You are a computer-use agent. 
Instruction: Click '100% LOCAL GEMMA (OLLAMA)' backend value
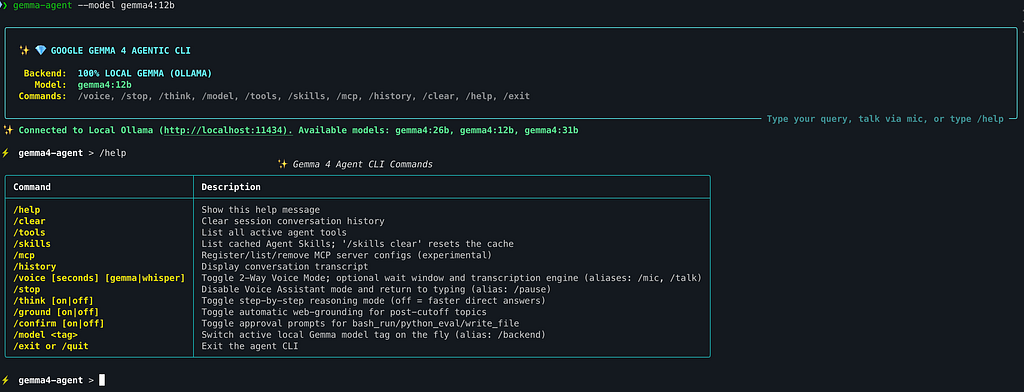(144, 73)
